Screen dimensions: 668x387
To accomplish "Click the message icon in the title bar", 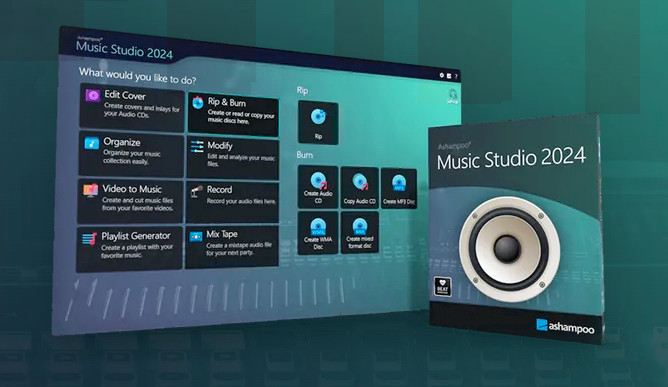I will point(449,76).
